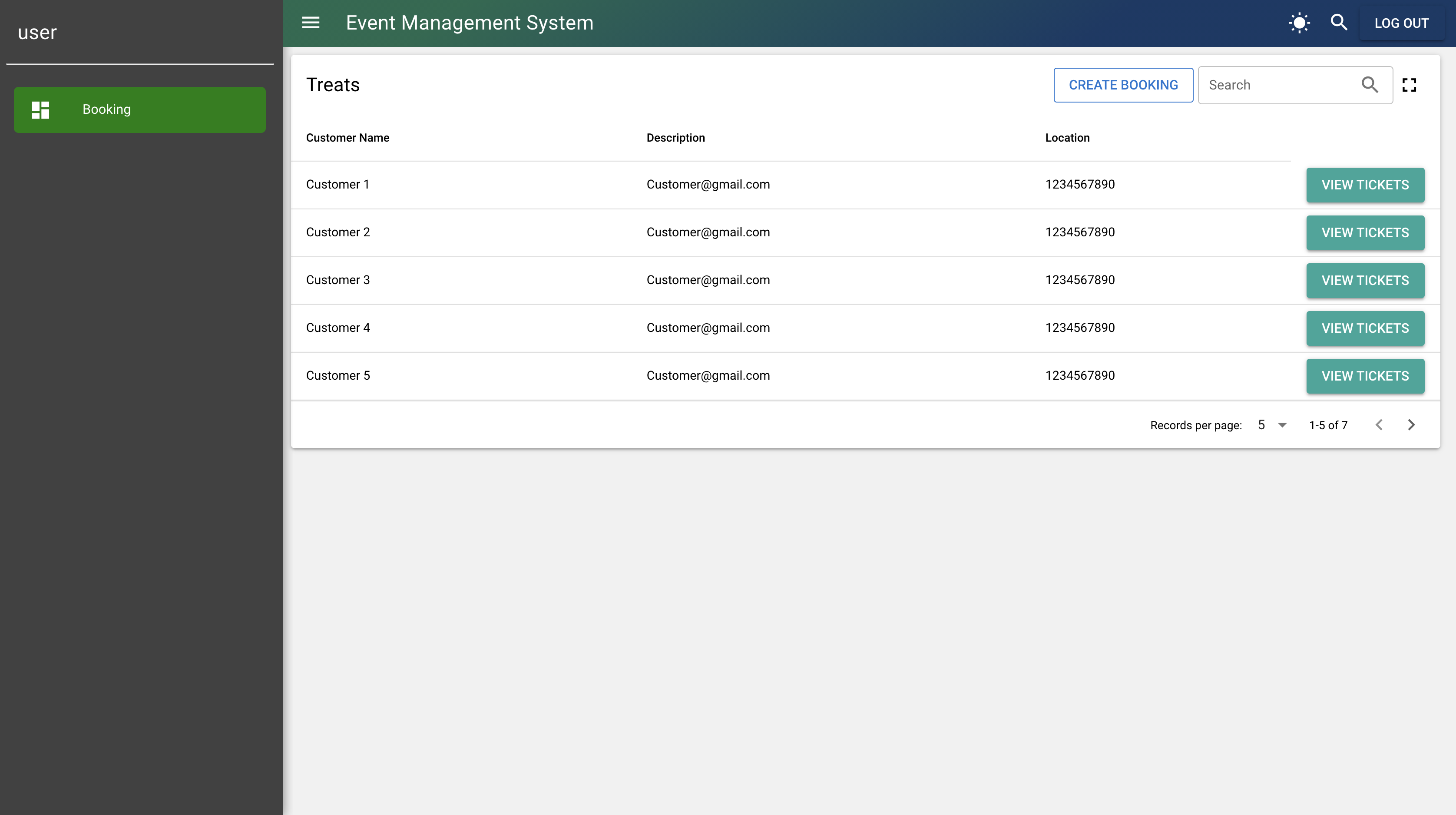Click the magnifier icon inside the Search field

1370,85
